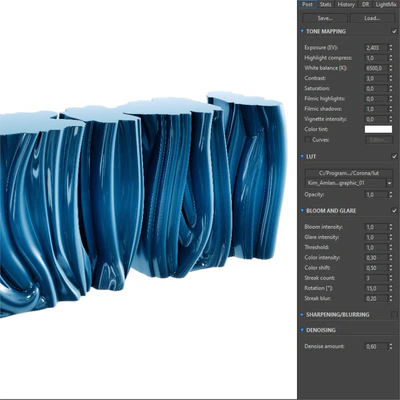Click the Exposure (EV) spinner arrows
This screenshot has height=400, width=400.
[391, 48]
